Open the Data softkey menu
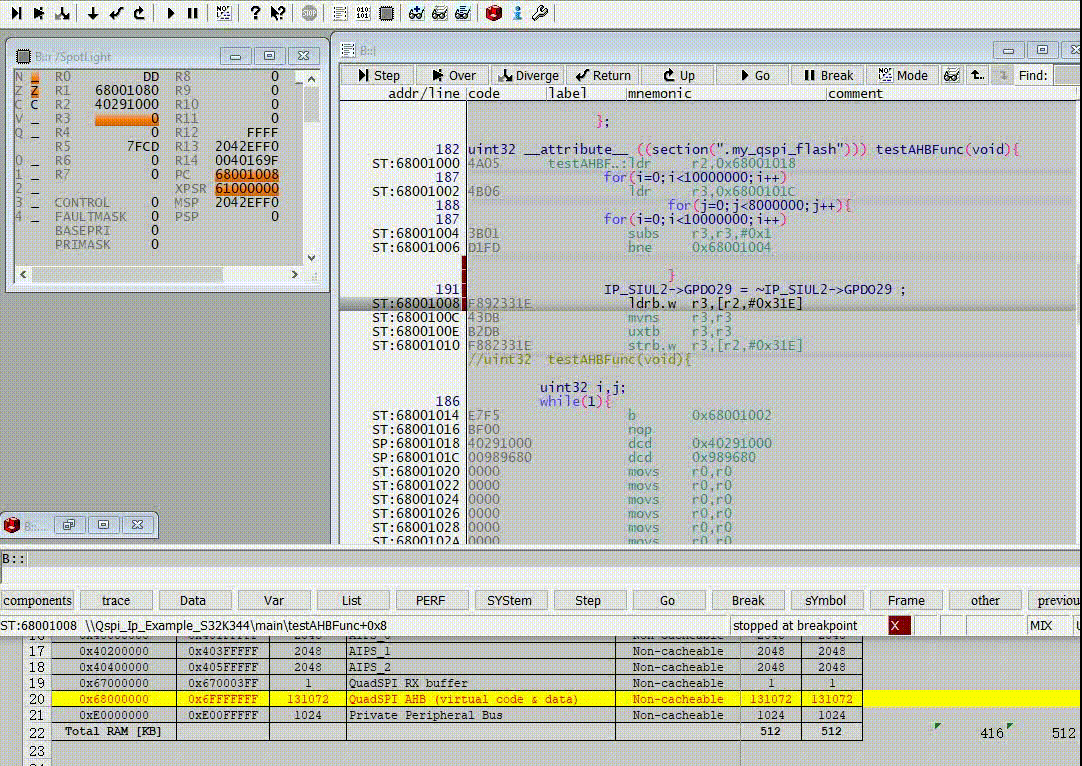 point(193,600)
